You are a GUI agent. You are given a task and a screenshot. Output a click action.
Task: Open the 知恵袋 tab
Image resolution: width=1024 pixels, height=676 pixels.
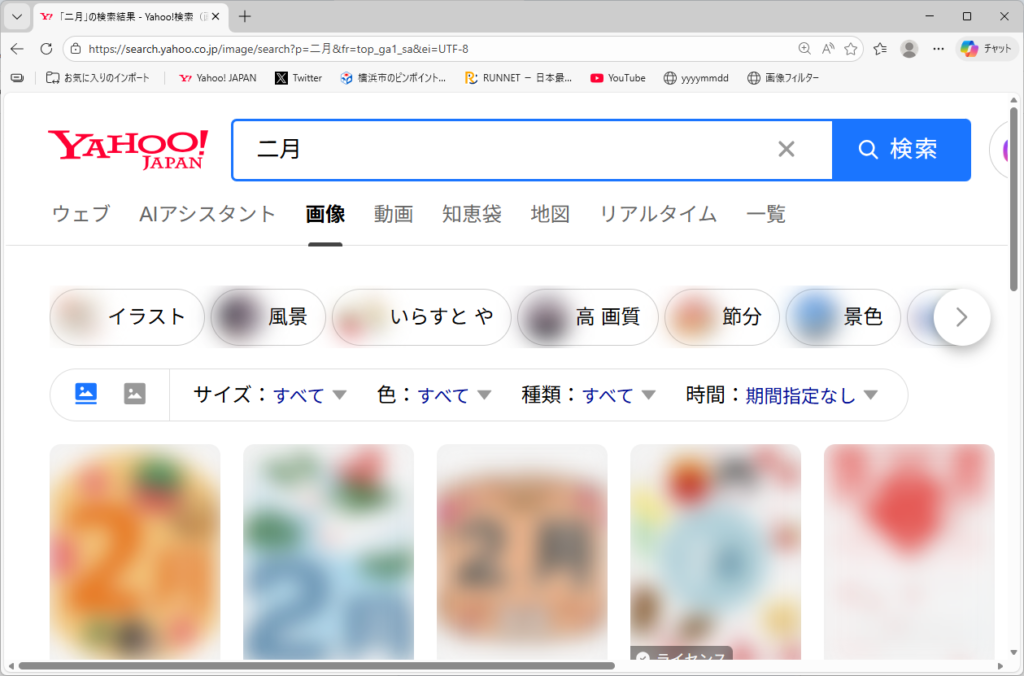(x=471, y=214)
